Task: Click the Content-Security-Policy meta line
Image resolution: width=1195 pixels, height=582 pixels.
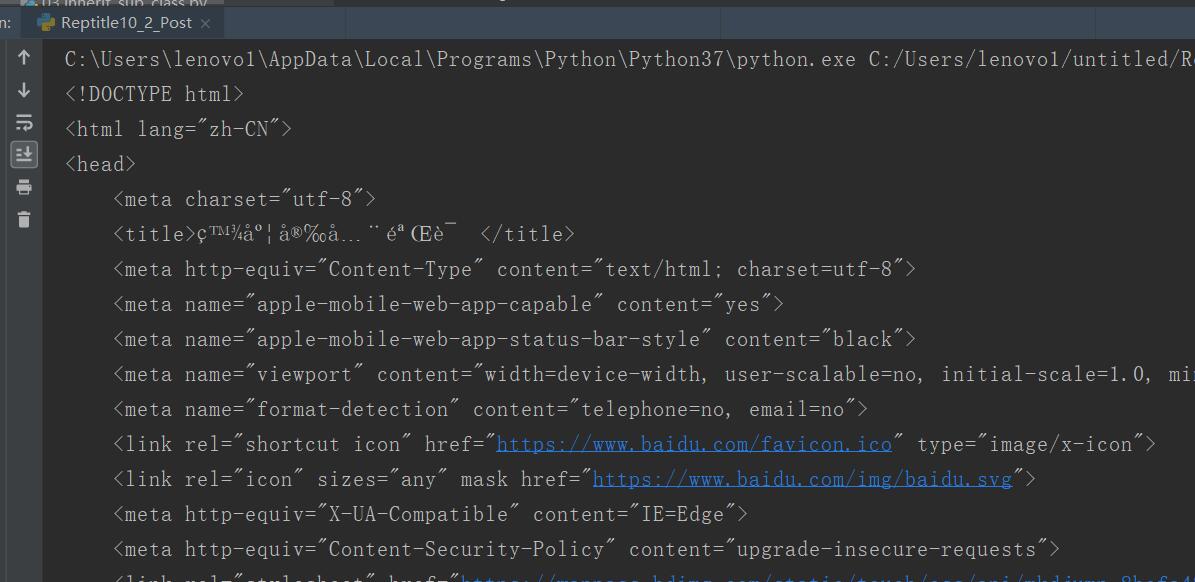Action: (x=586, y=549)
